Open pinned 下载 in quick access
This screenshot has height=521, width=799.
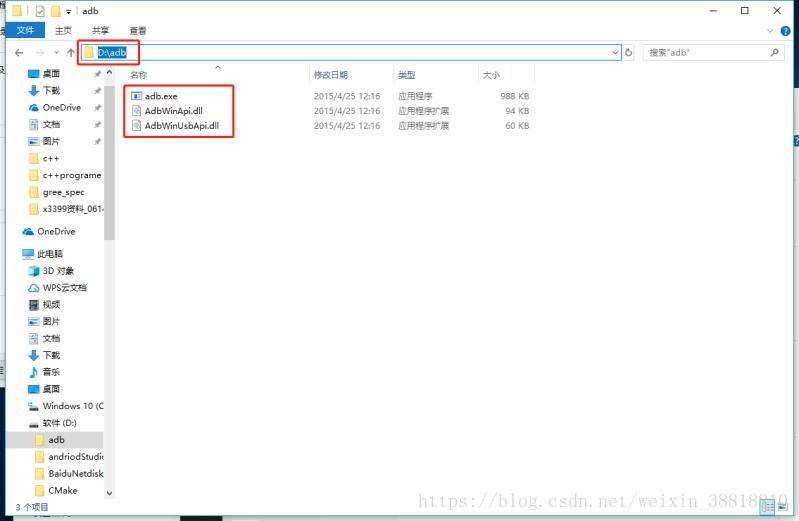[51, 91]
